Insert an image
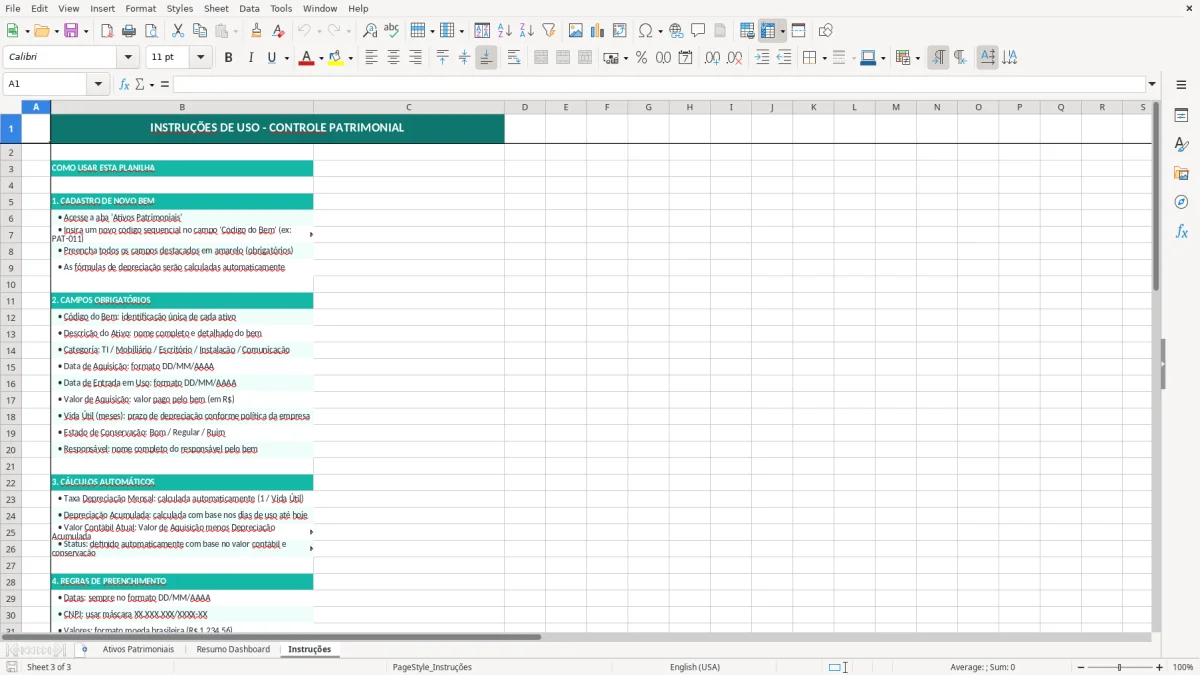The image size is (1200, 675). coord(576,31)
